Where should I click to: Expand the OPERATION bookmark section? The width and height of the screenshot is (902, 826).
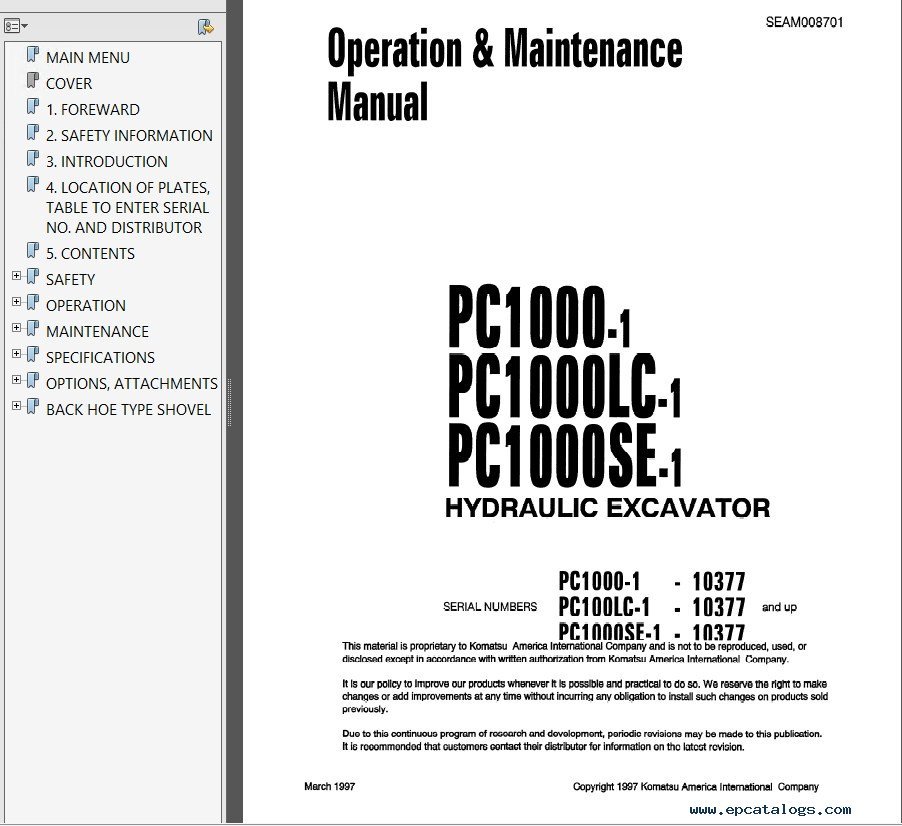pyautogui.click(x=16, y=301)
